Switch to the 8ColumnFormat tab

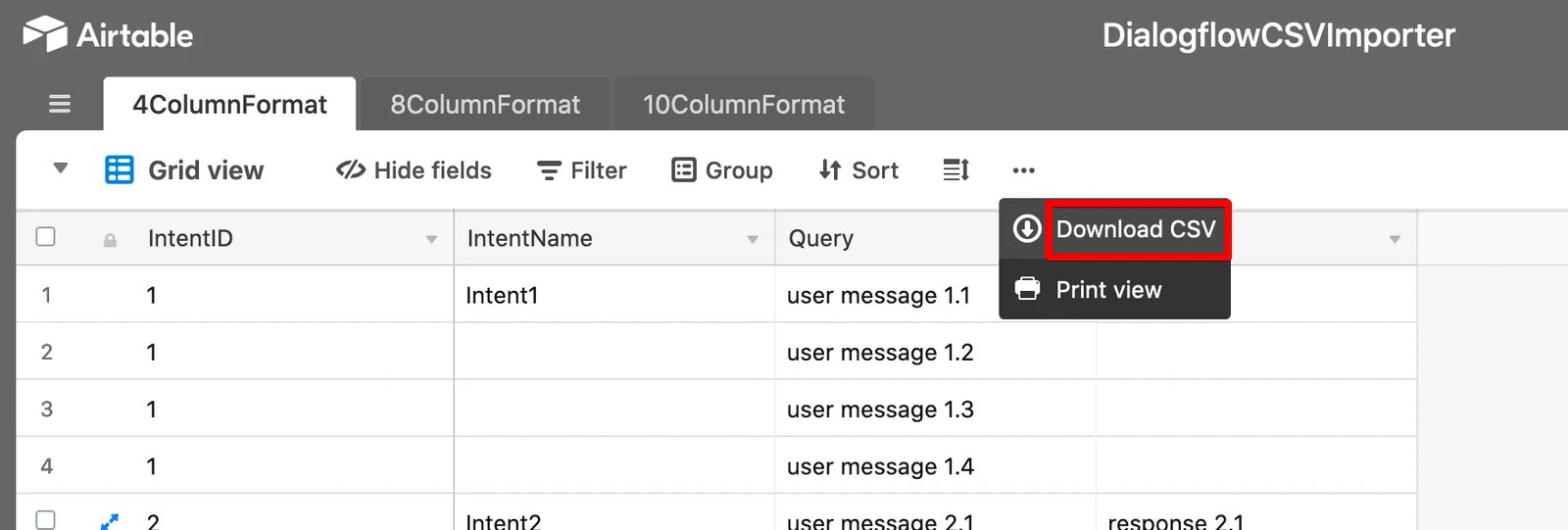click(x=485, y=105)
